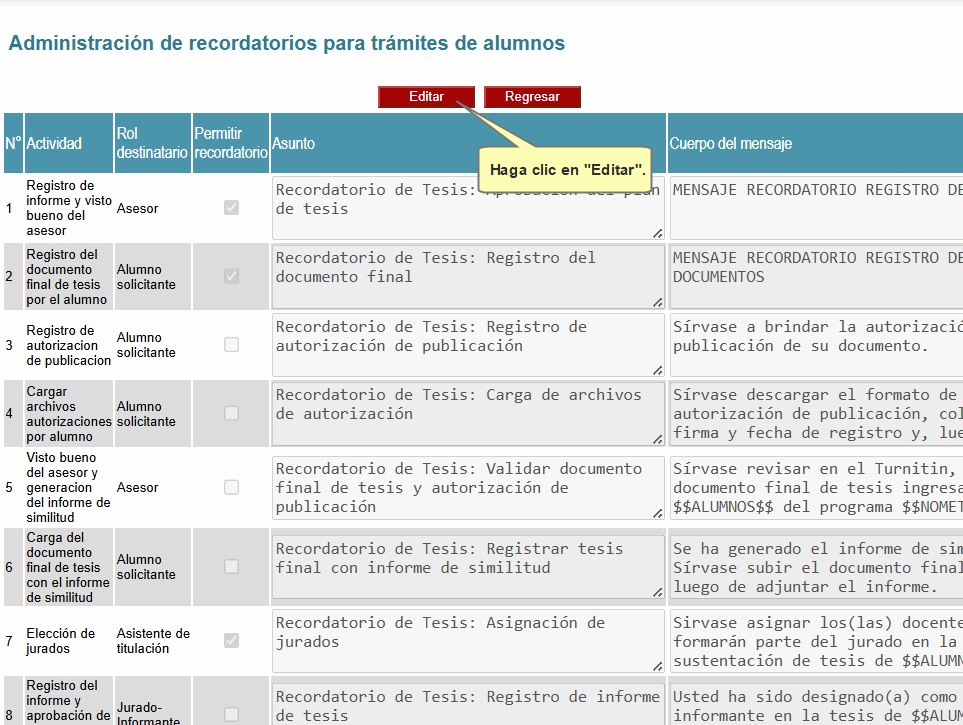Toggle reminder checkbox for row 2
Screen dimensions: 963x725
231,276
